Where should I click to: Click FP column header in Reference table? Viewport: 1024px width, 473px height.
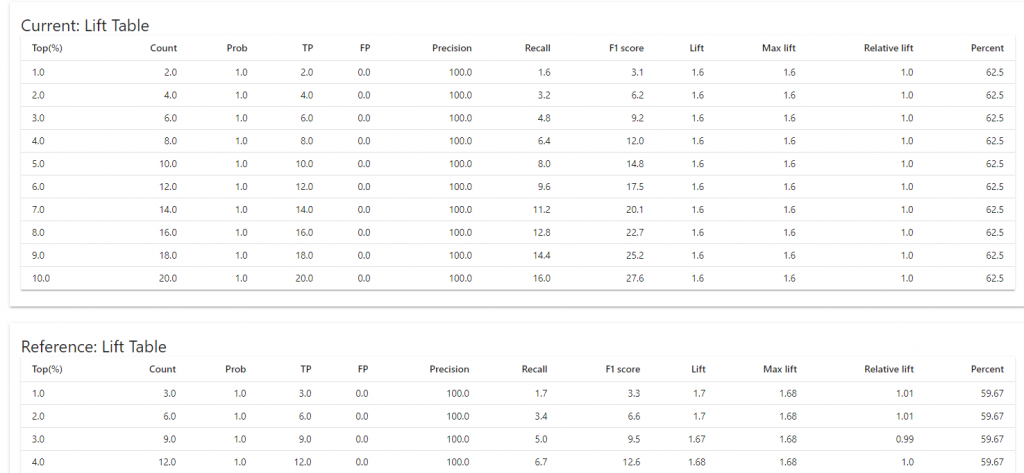click(x=365, y=369)
